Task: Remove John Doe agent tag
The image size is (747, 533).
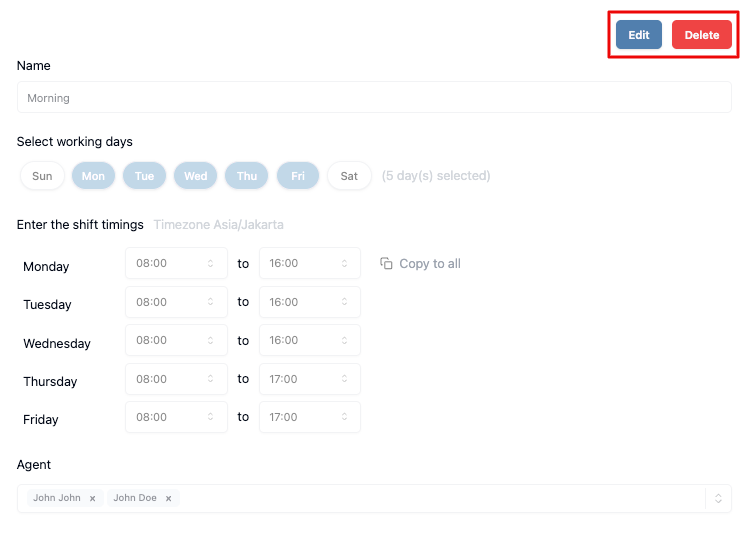Action: 168,498
